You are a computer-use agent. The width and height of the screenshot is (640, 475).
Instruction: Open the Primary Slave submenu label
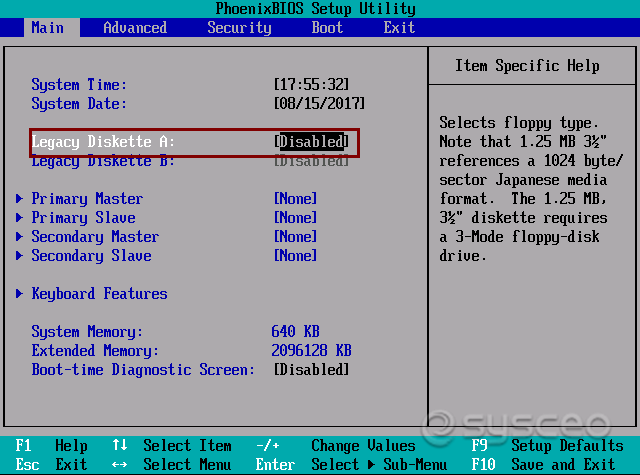83,218
